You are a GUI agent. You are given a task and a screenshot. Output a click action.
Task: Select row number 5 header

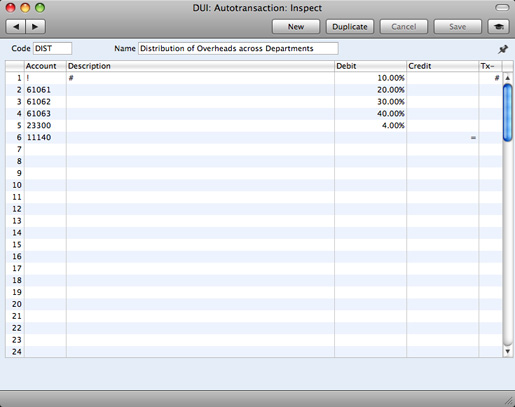point(15,126)
